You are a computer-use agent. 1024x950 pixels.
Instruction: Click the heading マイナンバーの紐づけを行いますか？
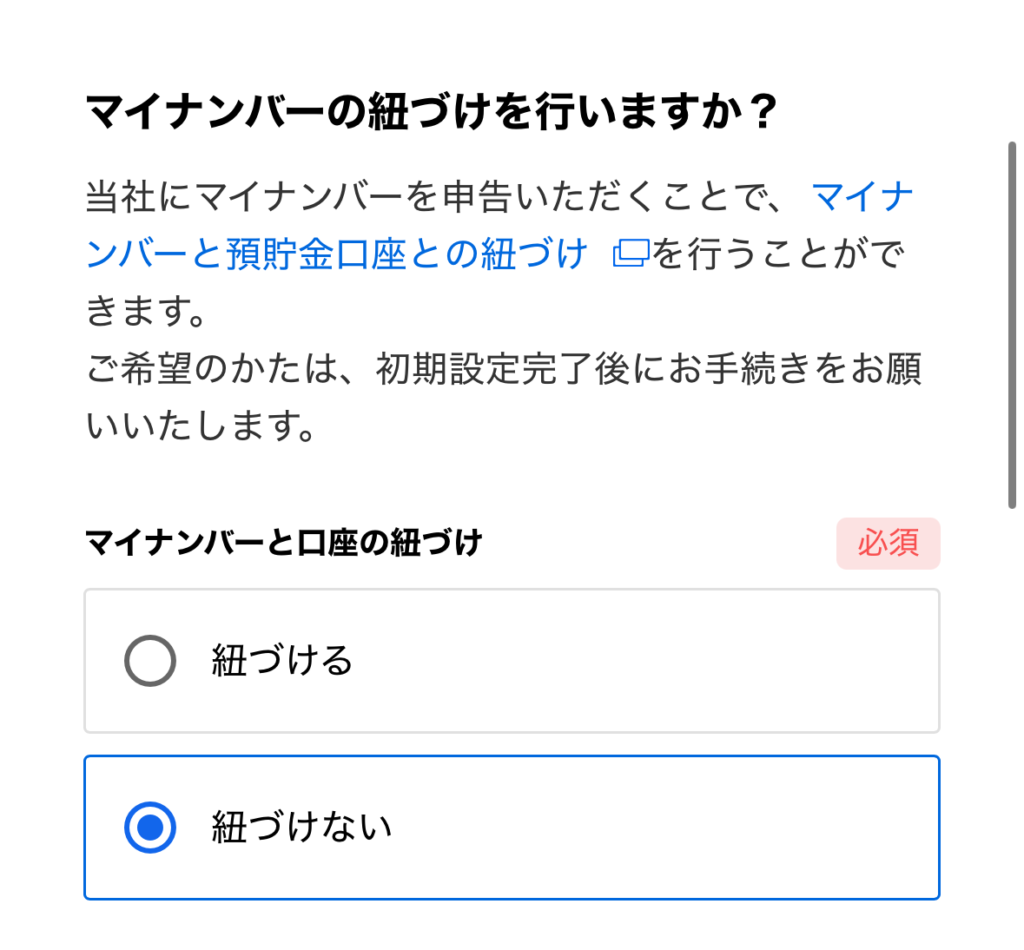coord(432,113)
